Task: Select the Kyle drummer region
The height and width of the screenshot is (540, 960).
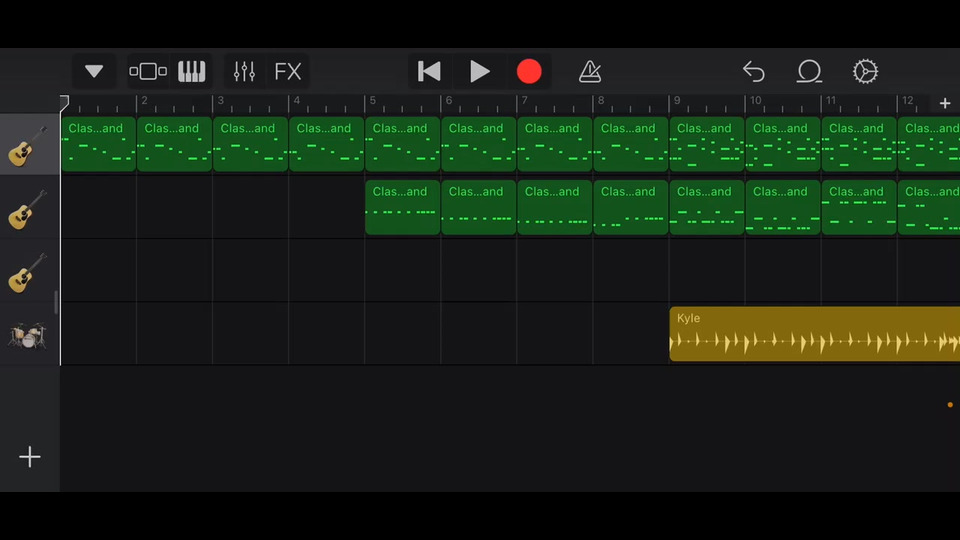Action: coord(814,334)
